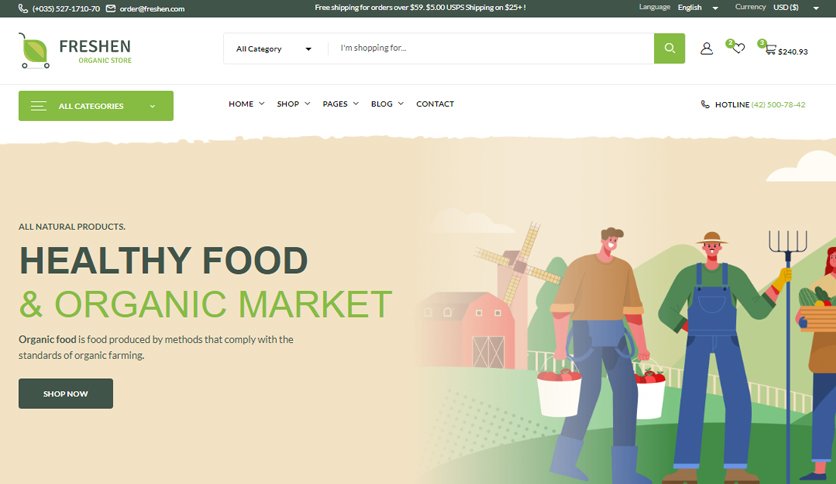
Task: Click the envelope email icon
Action: 111,9
